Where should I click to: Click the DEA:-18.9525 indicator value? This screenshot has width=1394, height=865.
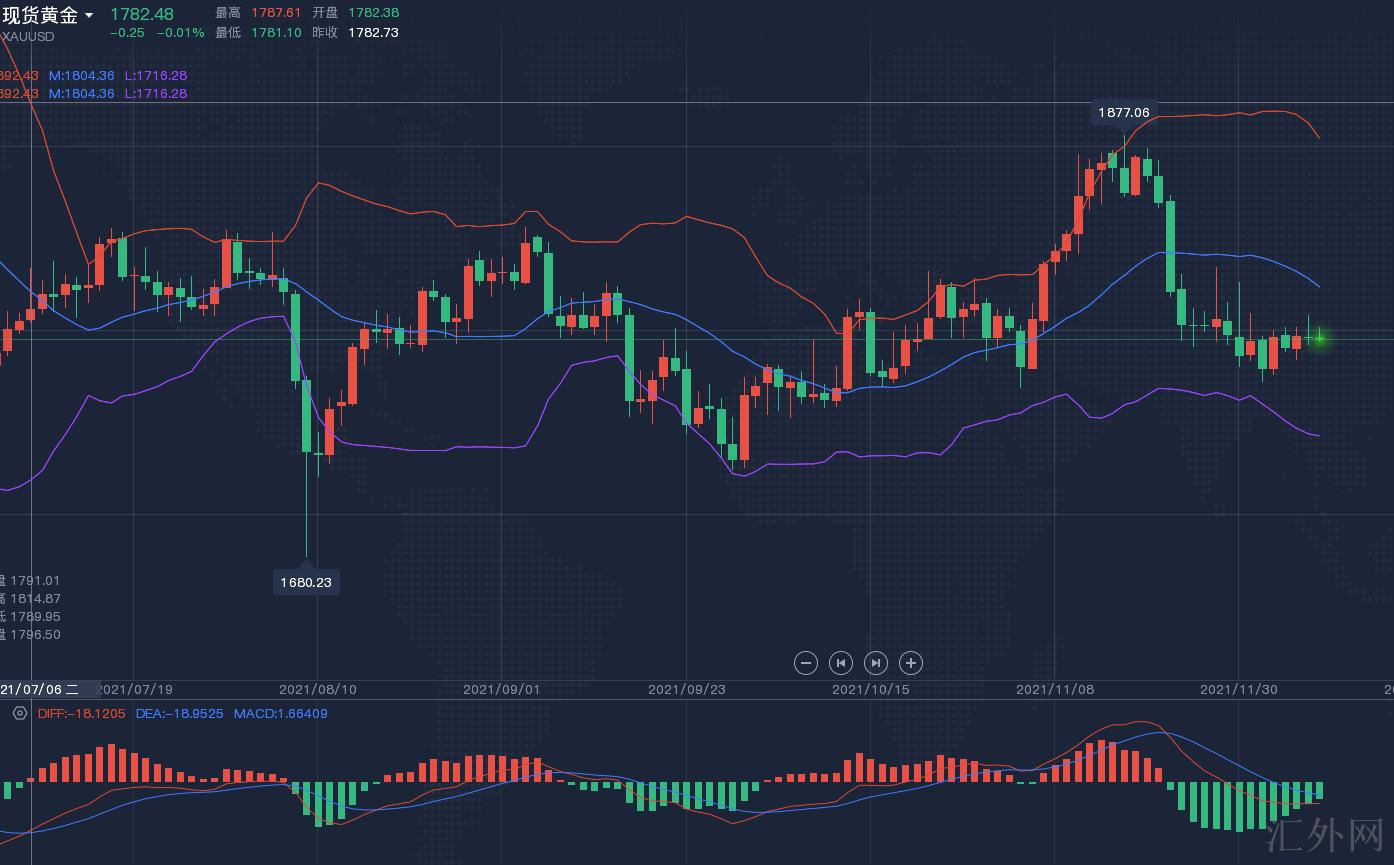tap(179, 713)
